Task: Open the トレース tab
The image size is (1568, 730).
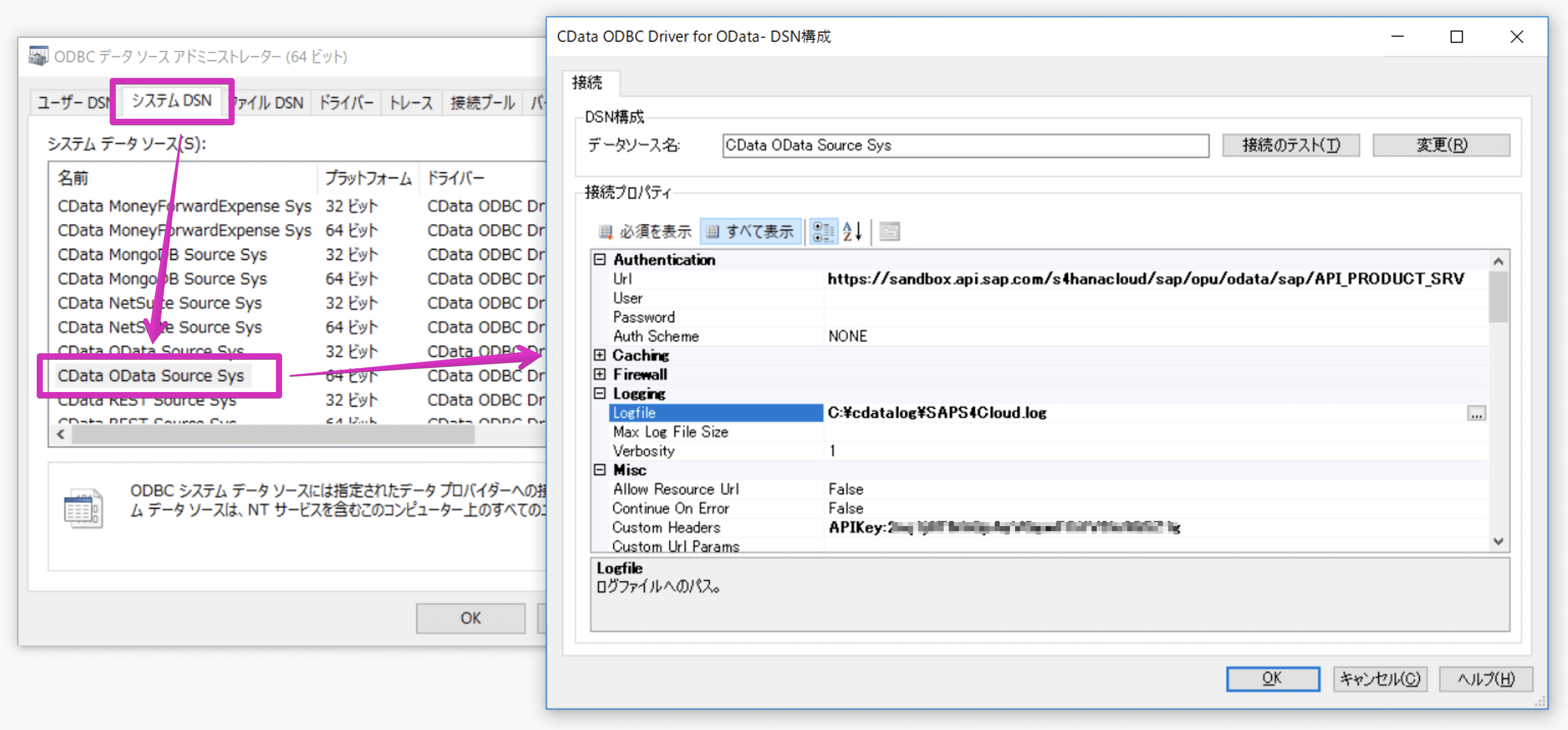Action: [411, 102]
